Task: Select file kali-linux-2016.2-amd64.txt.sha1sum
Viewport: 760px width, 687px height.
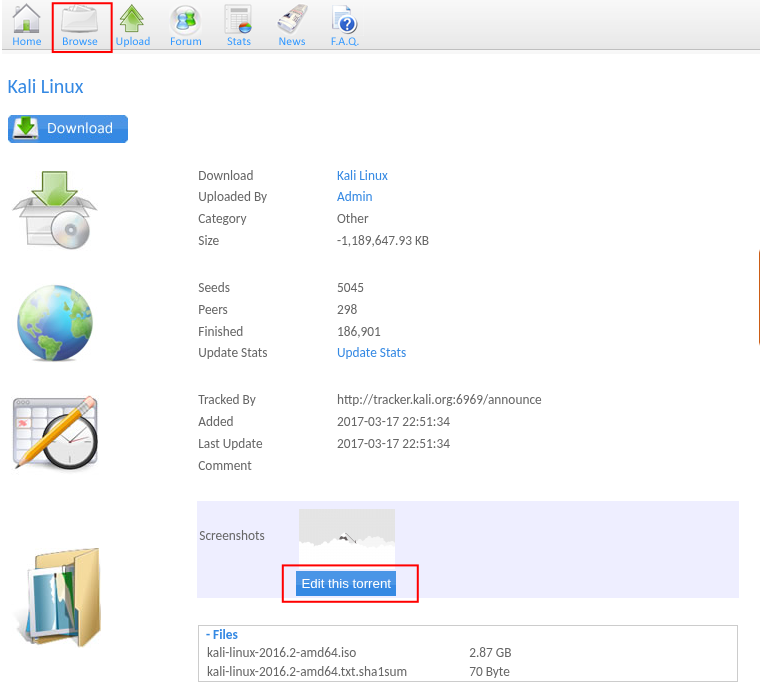Action: [x=307, y=671]
